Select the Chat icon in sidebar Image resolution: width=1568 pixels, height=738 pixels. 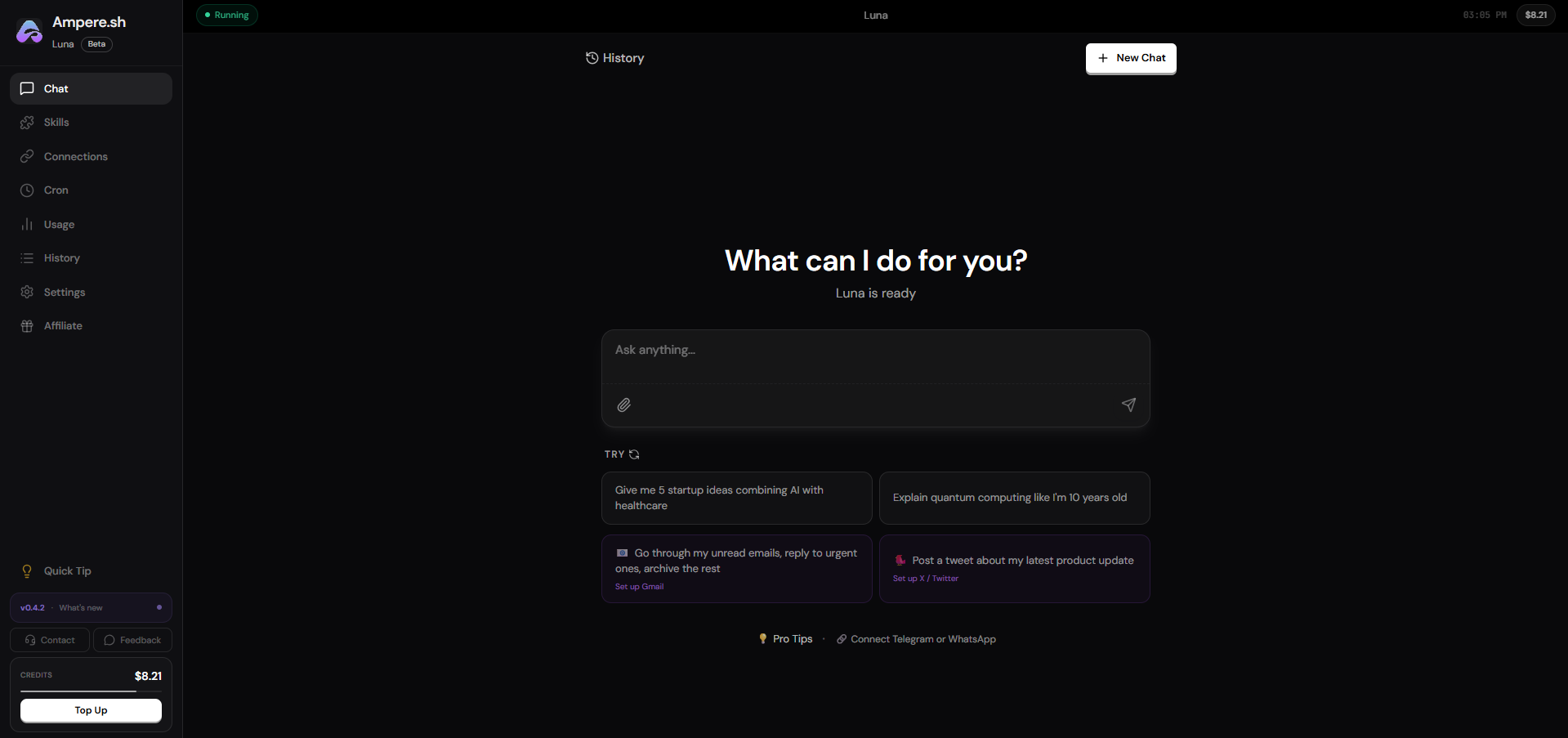coord(27,88)
